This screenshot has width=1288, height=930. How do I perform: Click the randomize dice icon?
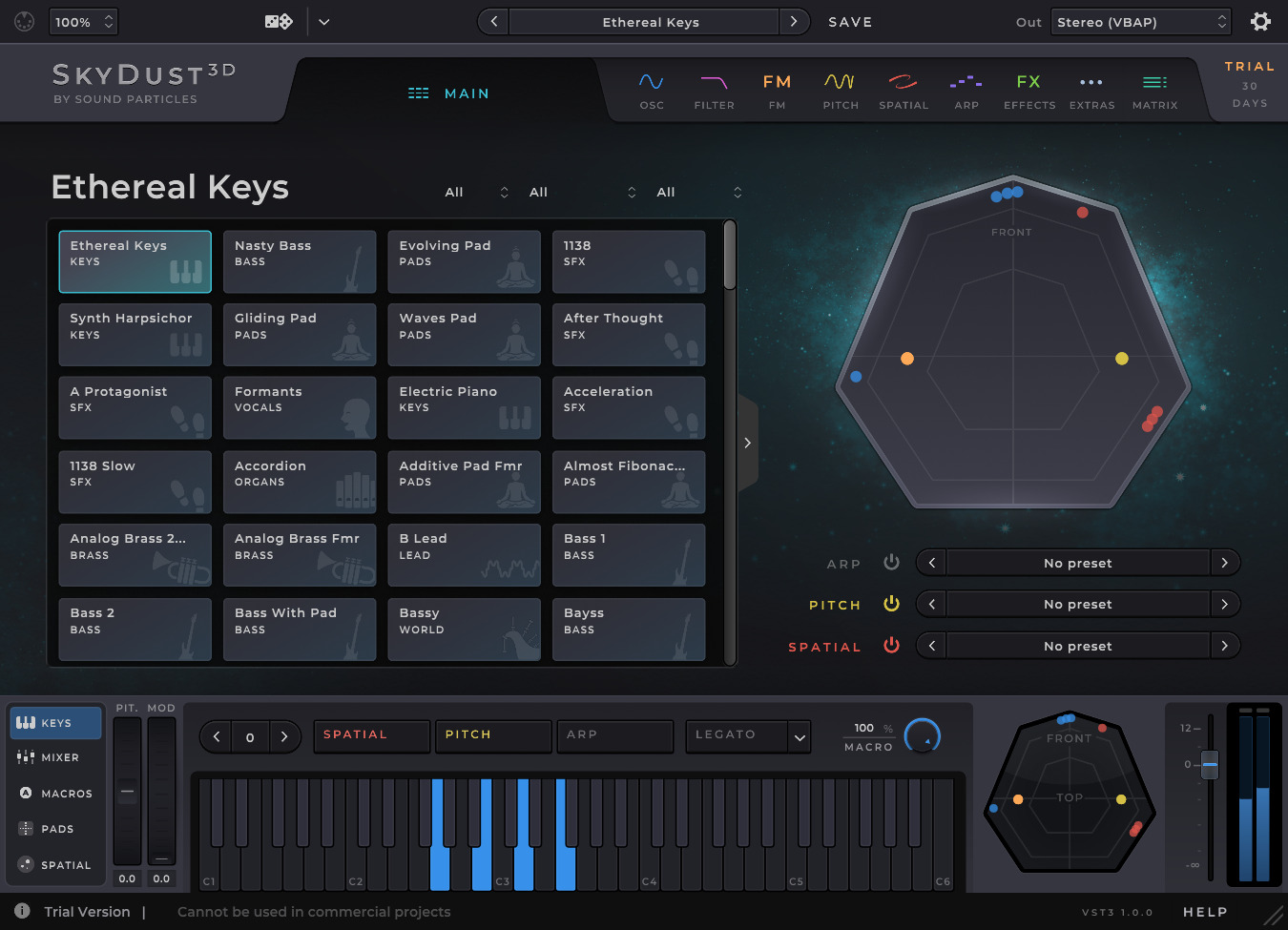point(278,21)
